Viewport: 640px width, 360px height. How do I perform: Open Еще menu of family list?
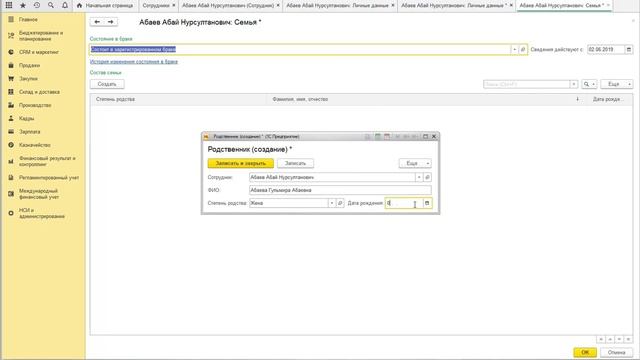tap(616, 84)
